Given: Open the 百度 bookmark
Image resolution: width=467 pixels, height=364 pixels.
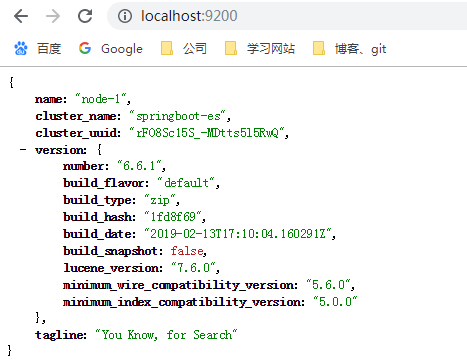Looking at the screenshot, I should pos(38,49).
